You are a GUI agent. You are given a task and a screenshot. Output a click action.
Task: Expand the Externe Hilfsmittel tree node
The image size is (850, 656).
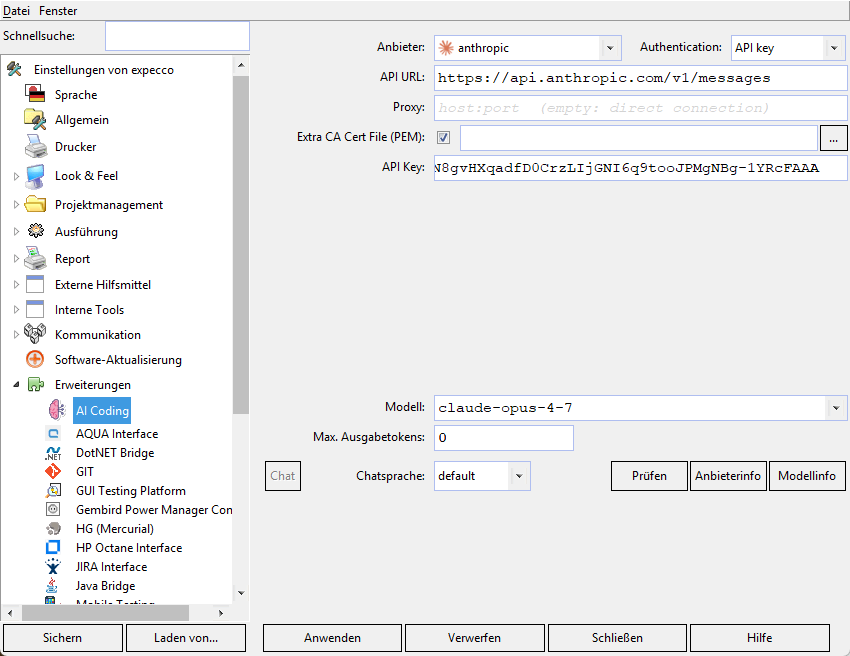(16, 284)
